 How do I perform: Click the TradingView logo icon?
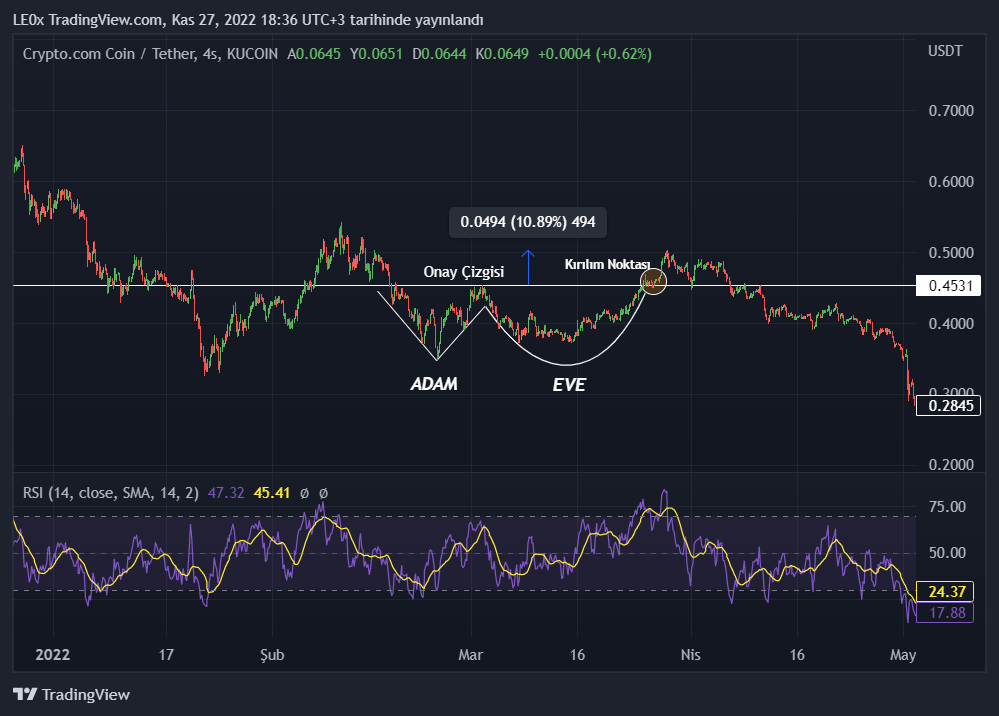click(x=25, y=694)
